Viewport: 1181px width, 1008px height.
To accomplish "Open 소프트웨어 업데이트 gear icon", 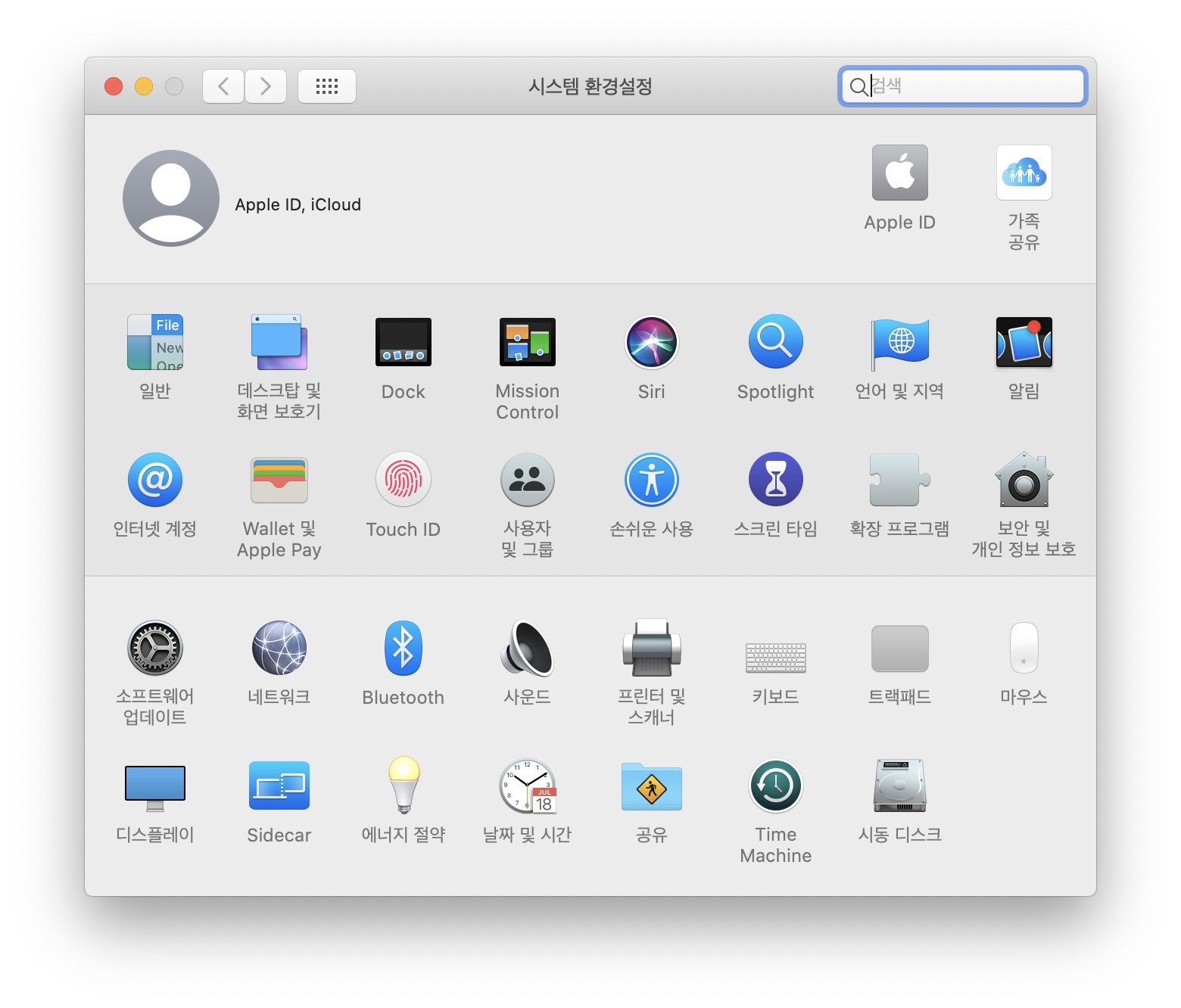I will (154, 649).
